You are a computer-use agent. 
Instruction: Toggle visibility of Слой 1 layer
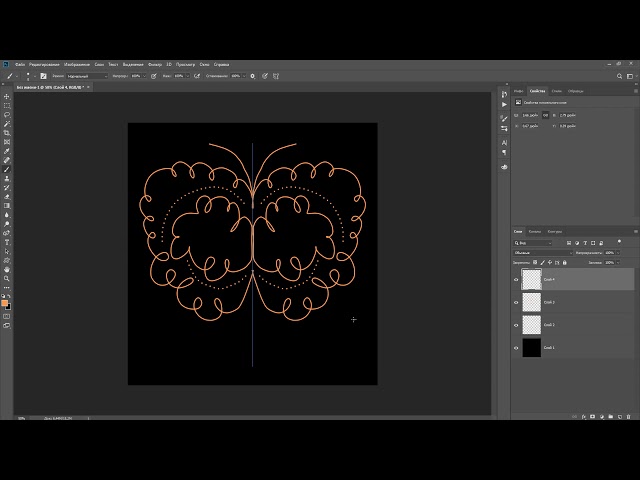516,348
